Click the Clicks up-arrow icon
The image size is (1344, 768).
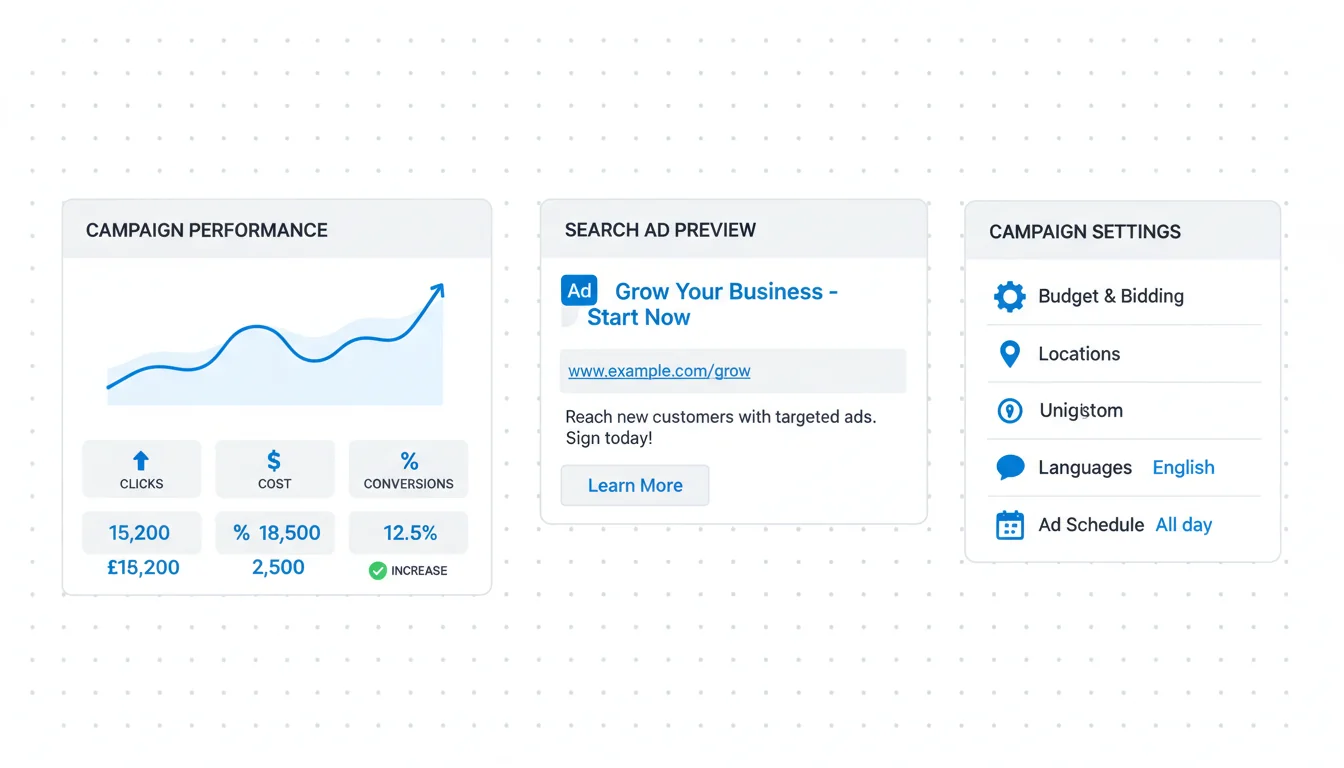(x=141, y=460)
